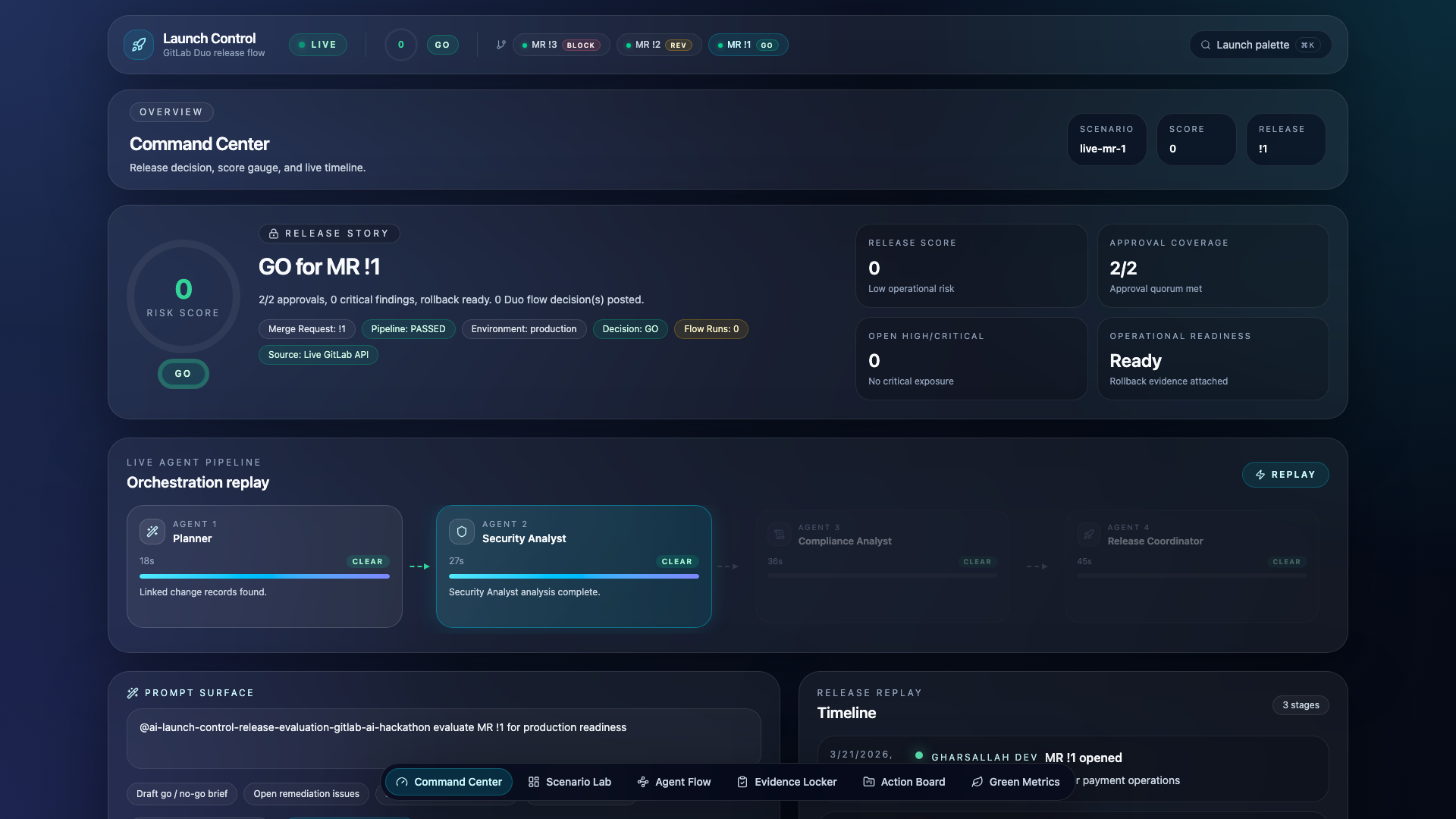Click the Security Analyst shield icon
This screenshot has height=819, width=1456.
[462, 532]
